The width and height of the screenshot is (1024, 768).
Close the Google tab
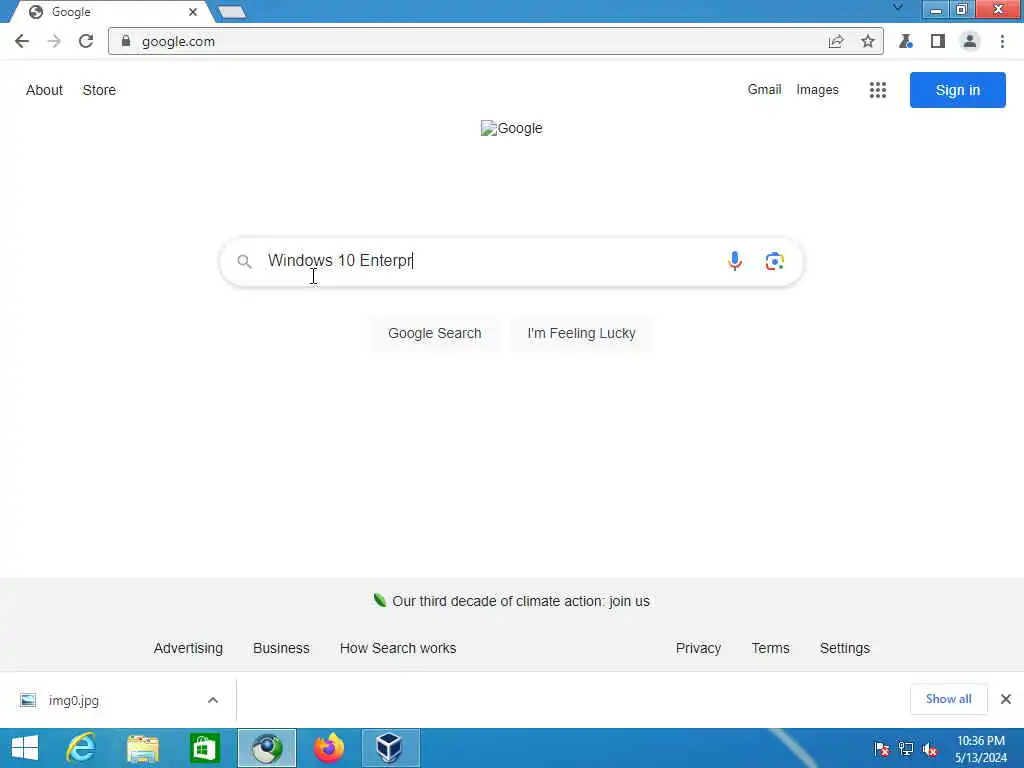point(193,12)
